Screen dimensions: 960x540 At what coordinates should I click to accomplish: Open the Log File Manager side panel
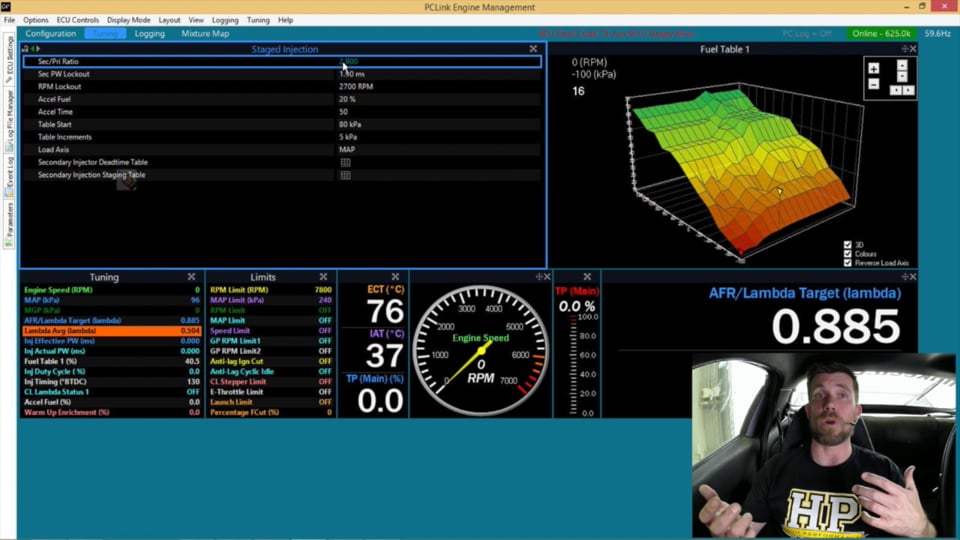pos(9,121)
